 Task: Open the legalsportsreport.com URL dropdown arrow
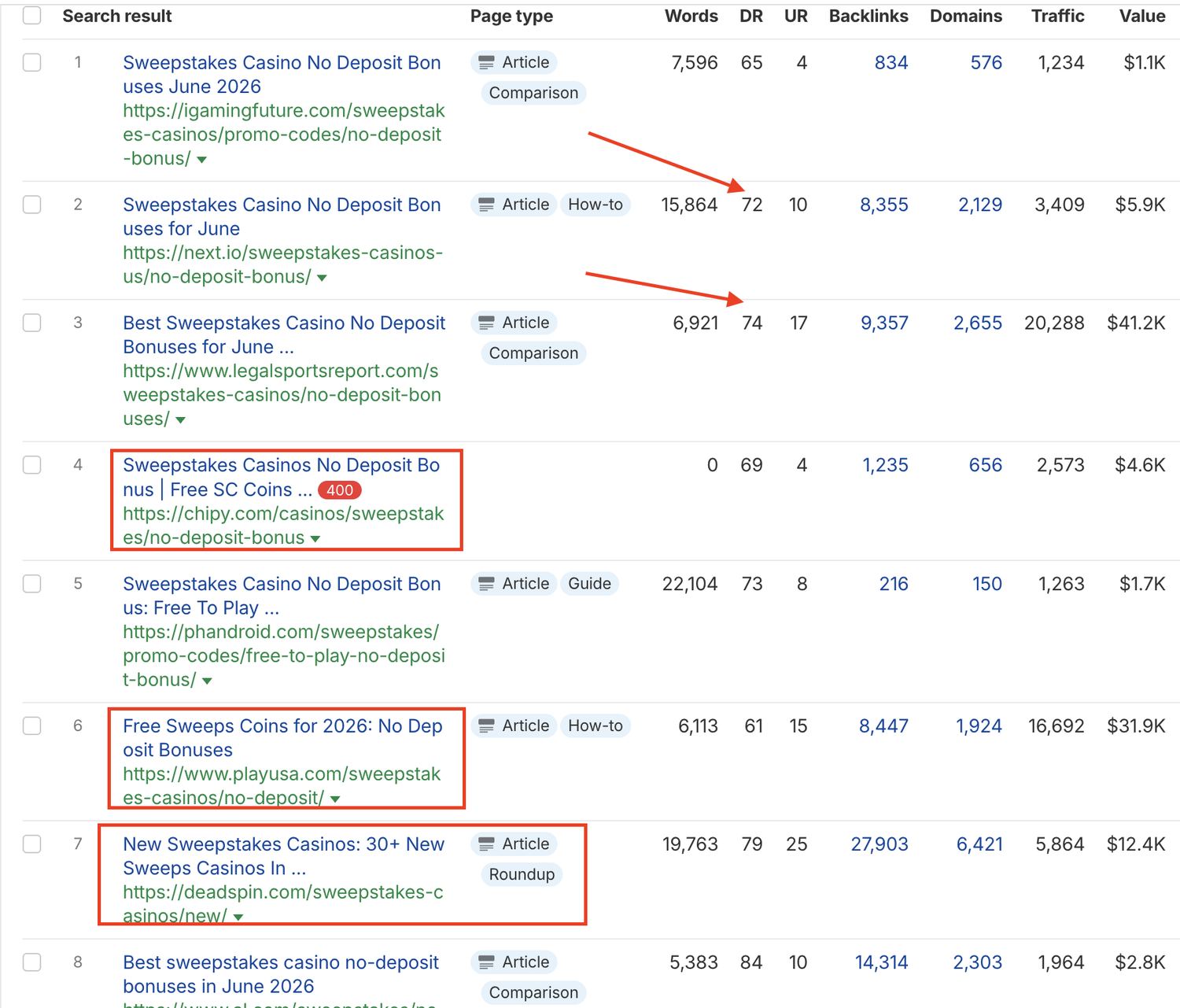coord(181,420)
